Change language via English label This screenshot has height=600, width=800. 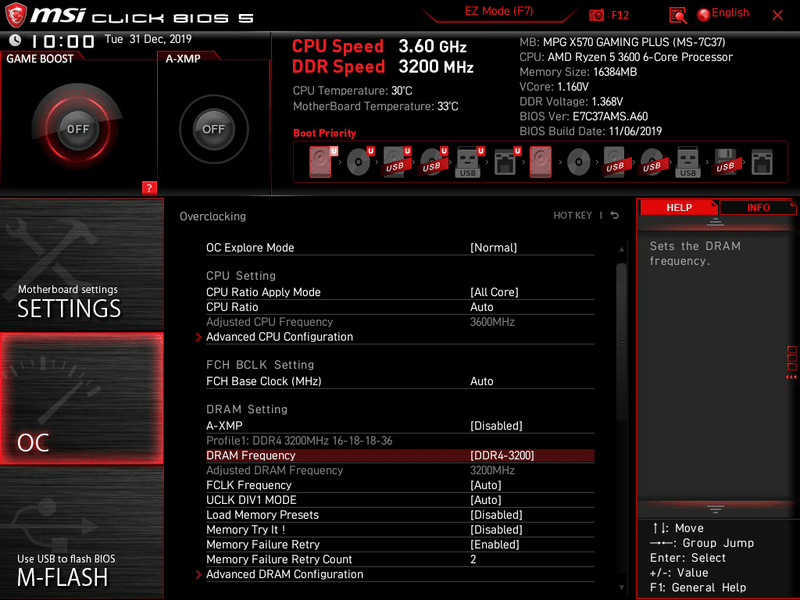pos(730,13)
